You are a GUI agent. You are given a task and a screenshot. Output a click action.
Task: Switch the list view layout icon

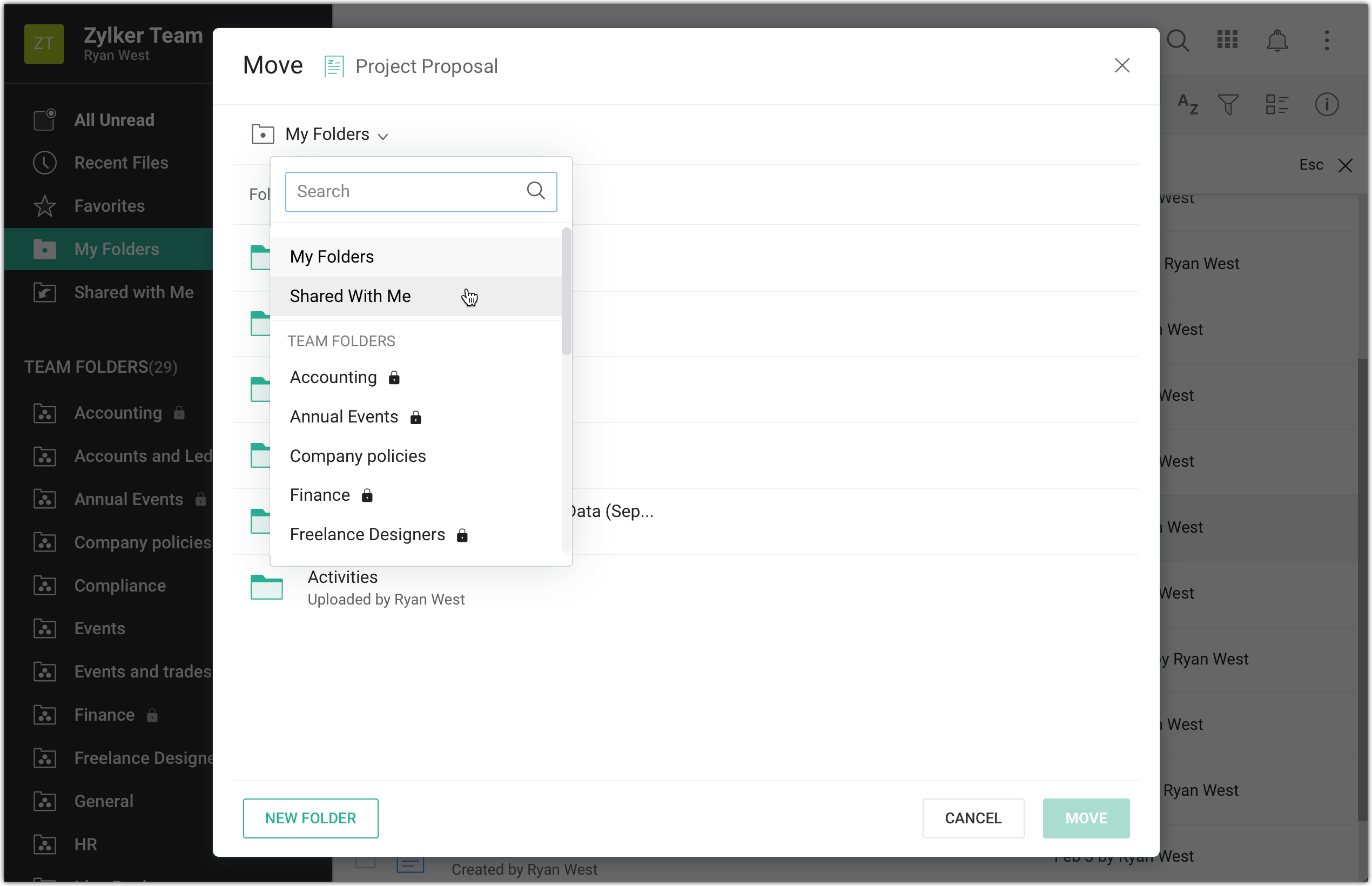(1276, 105)
